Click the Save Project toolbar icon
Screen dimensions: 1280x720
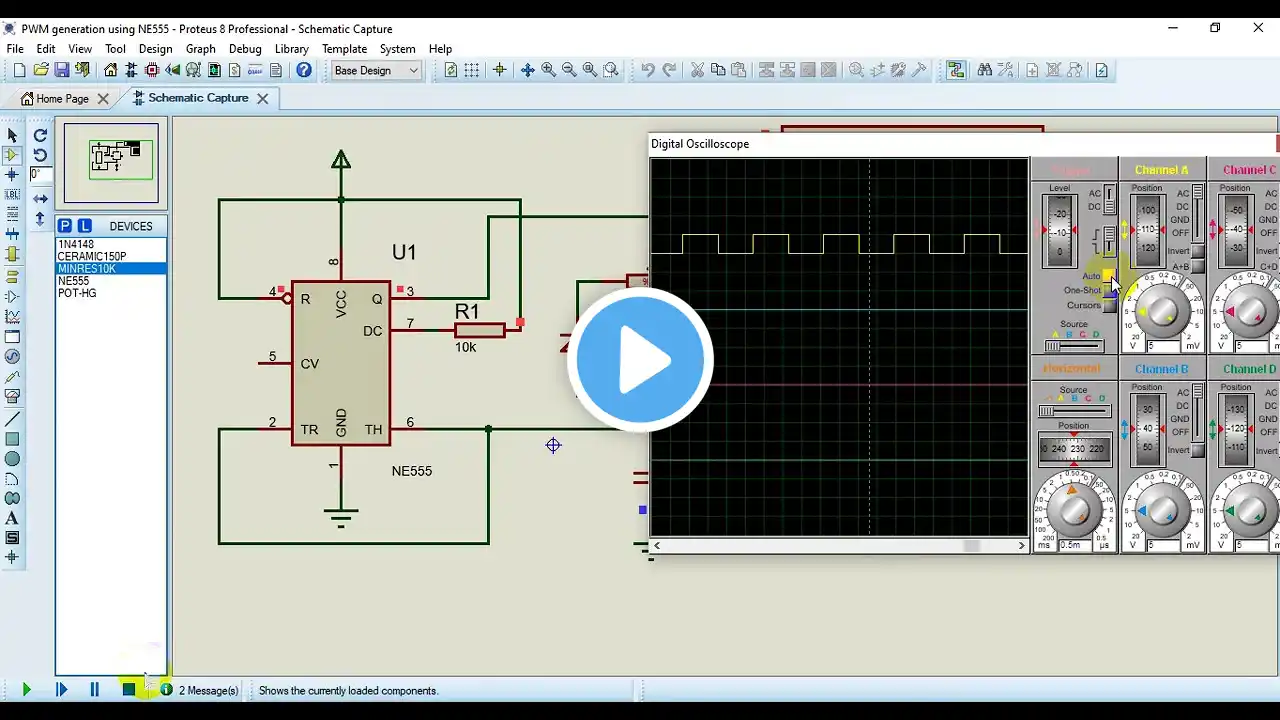click(62, 70)
